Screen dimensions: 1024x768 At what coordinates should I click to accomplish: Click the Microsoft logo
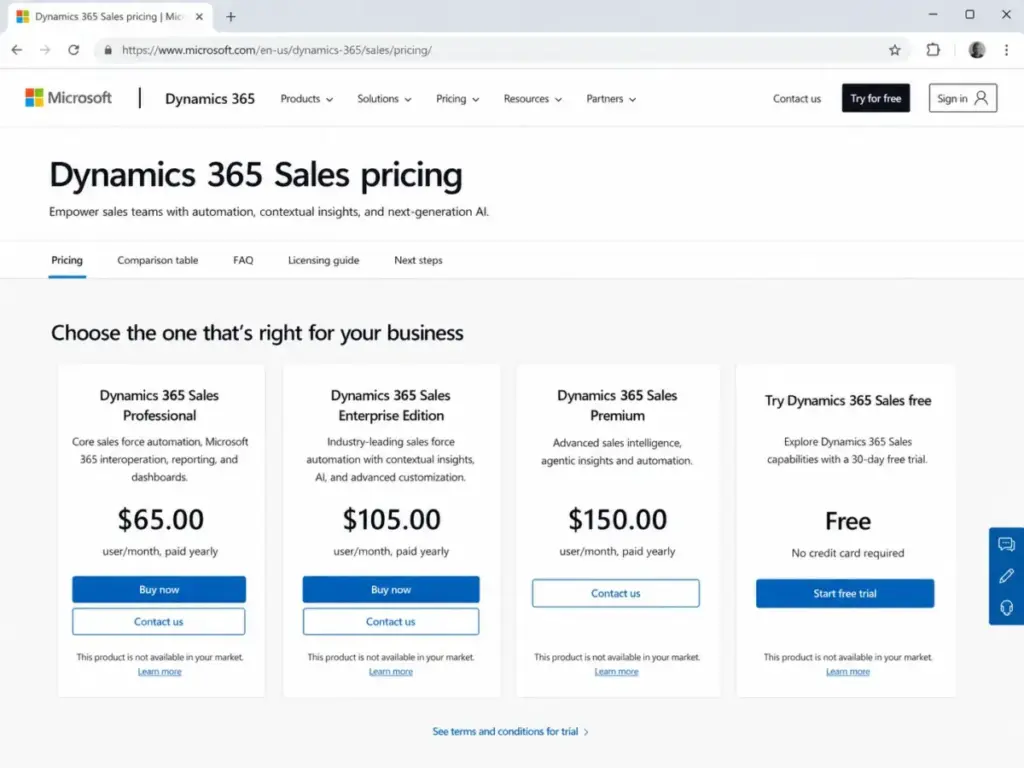[x=69, y=98]
